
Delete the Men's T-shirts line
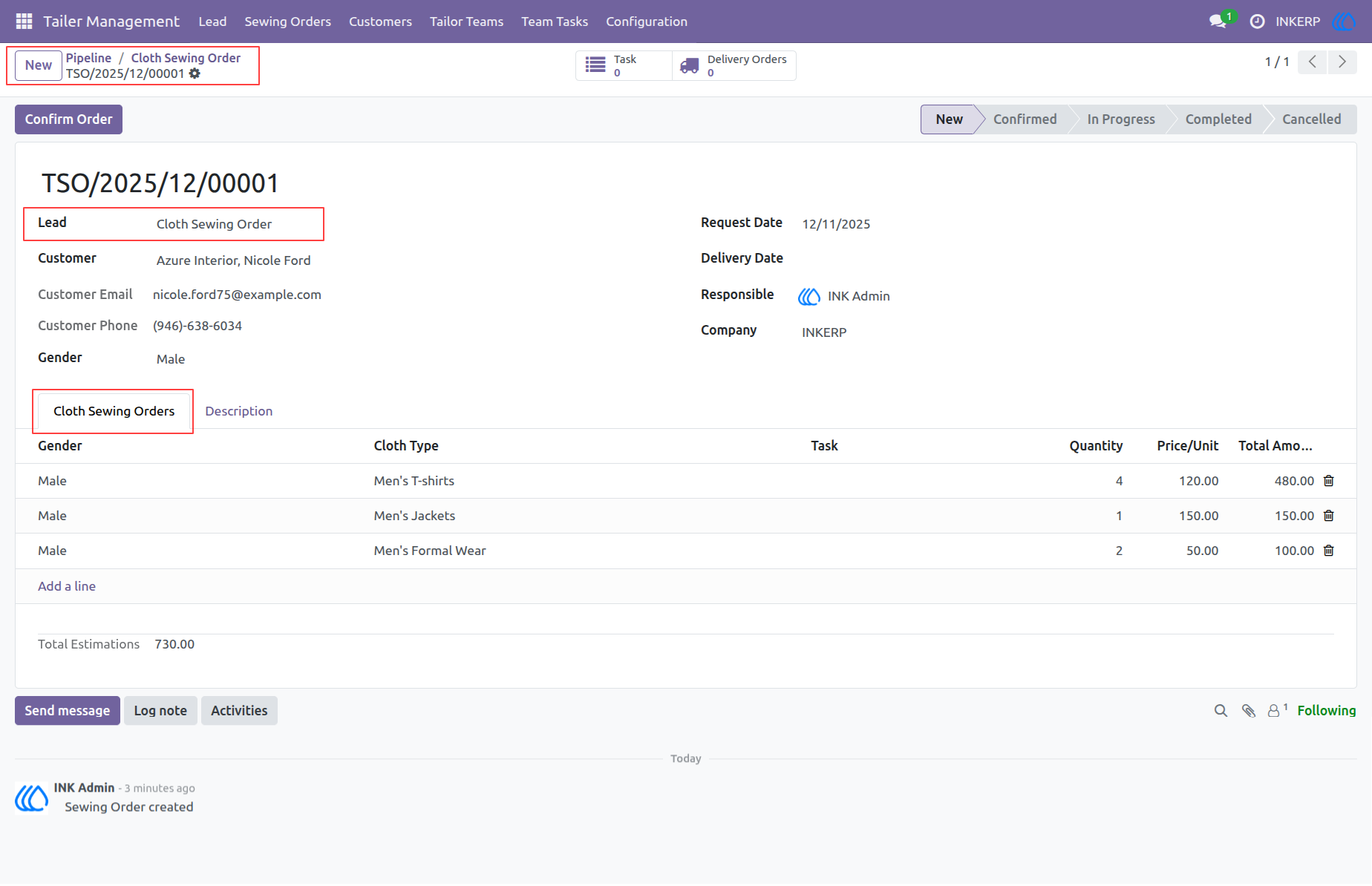click(x=1329, y=481)
